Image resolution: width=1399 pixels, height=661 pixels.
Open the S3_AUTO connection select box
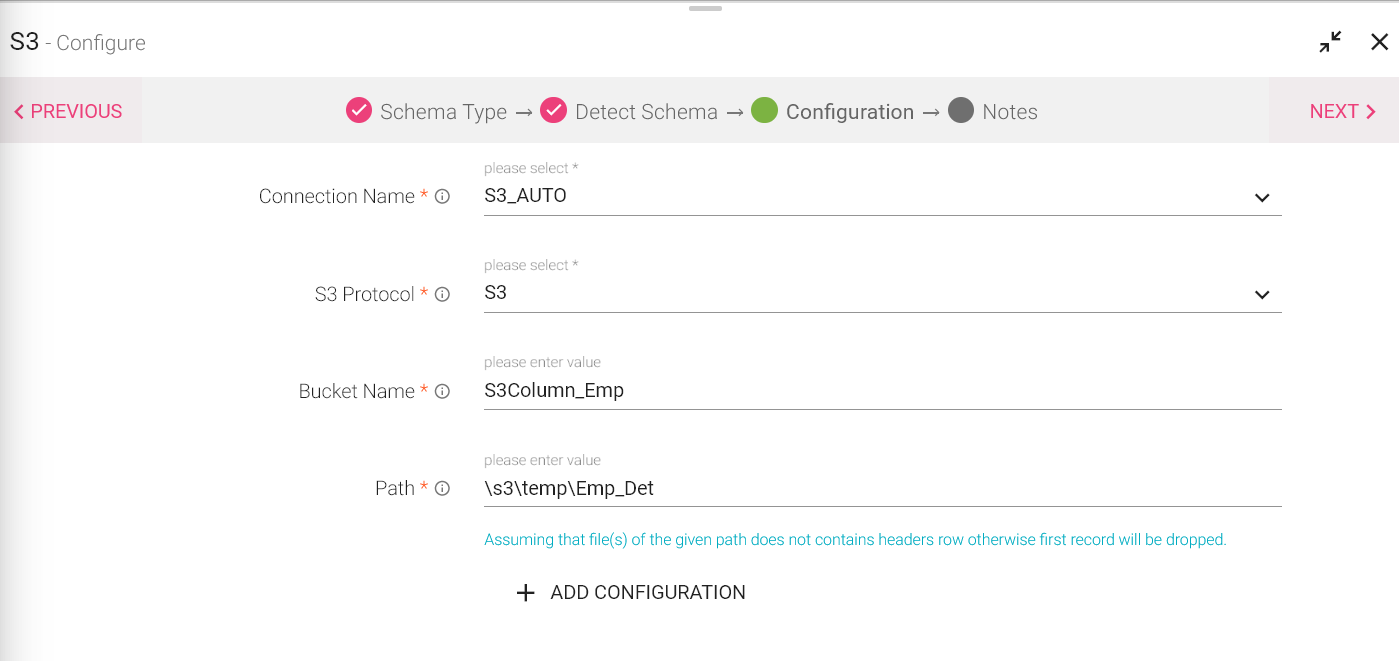pos(860,197)
